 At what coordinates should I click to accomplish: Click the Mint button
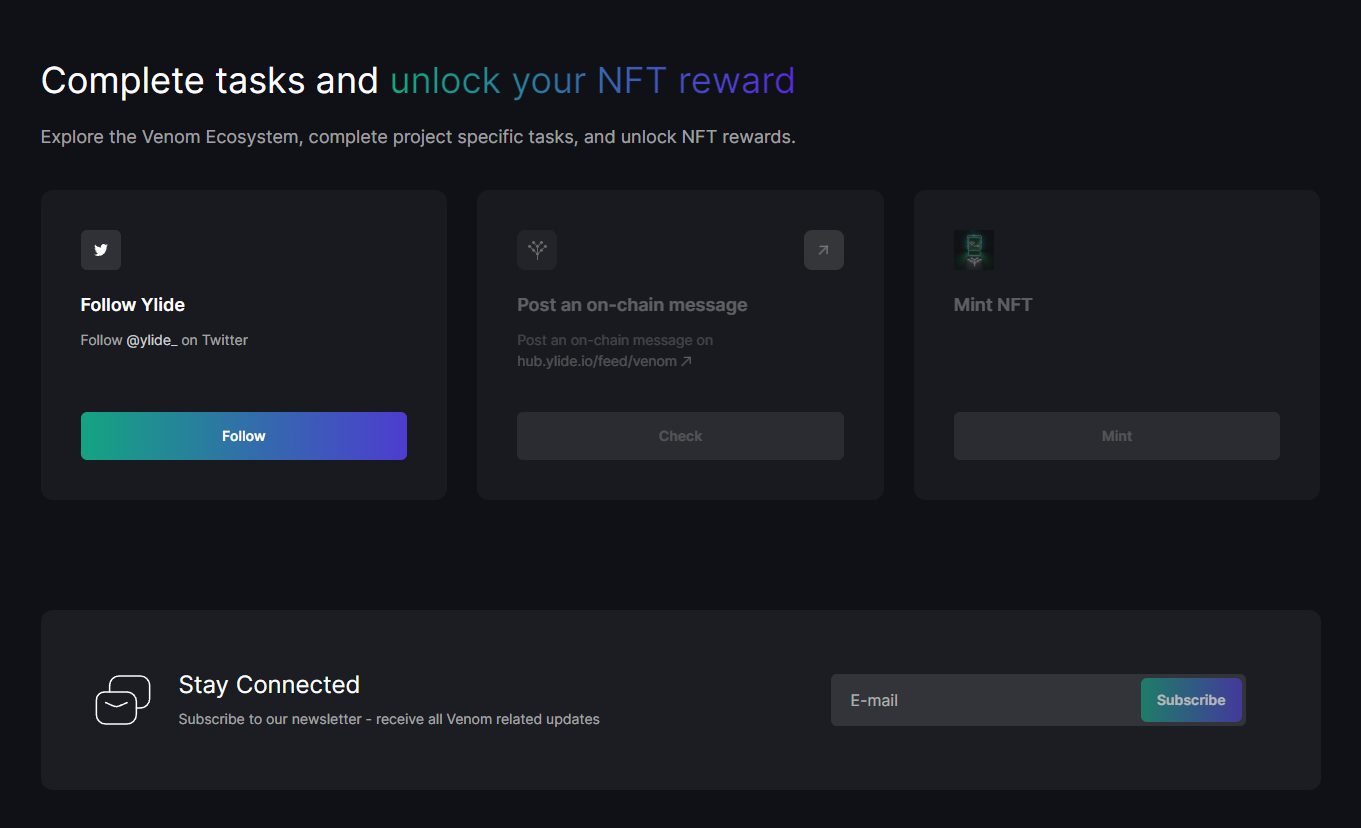[1117, 436]
